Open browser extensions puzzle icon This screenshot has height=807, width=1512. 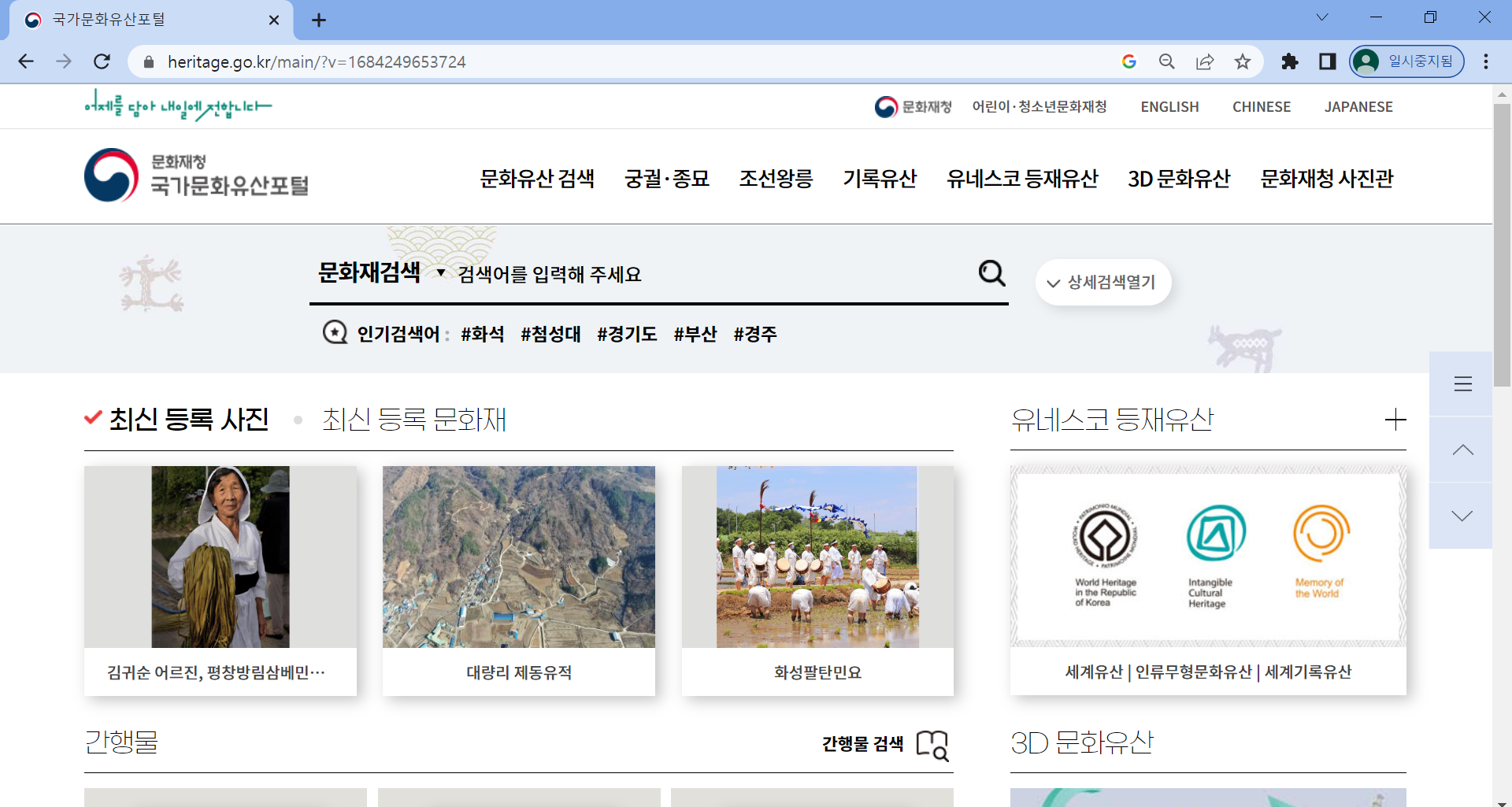click(x=1290, y=61)
